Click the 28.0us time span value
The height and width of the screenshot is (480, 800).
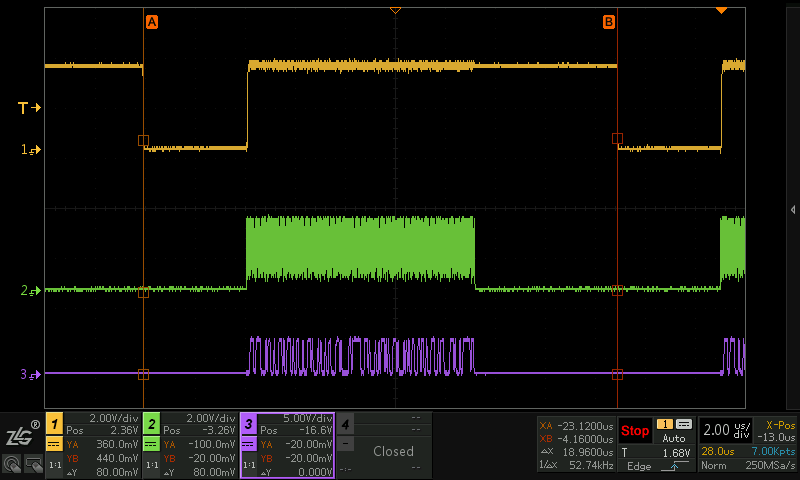(x=717, y=451)
